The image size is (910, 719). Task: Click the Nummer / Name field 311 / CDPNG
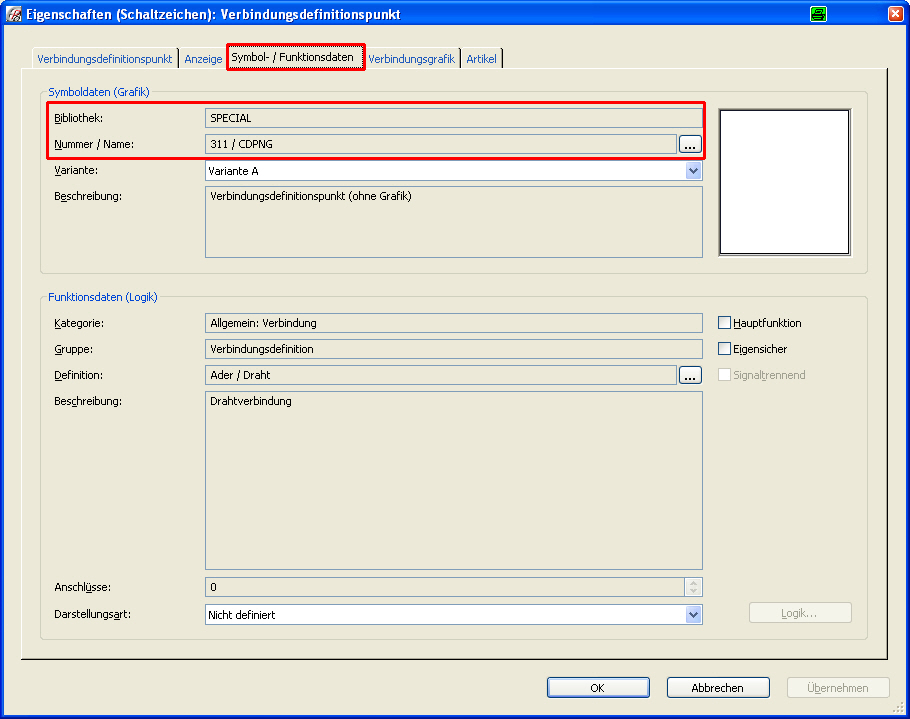[x=441, y=144]
